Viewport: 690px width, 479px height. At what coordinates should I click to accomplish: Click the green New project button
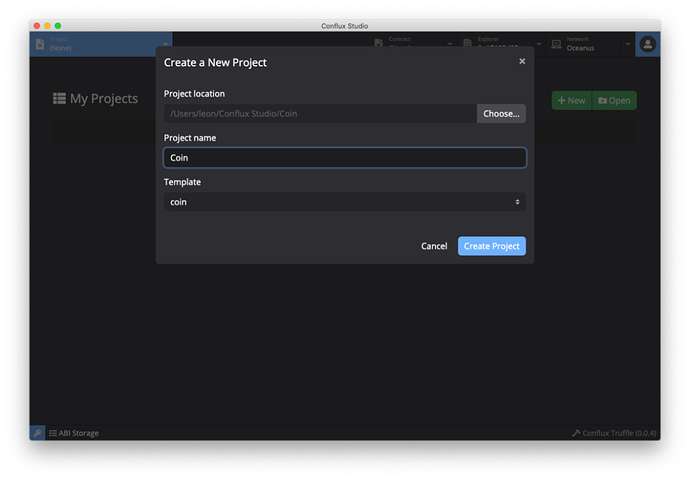[572, 100]
